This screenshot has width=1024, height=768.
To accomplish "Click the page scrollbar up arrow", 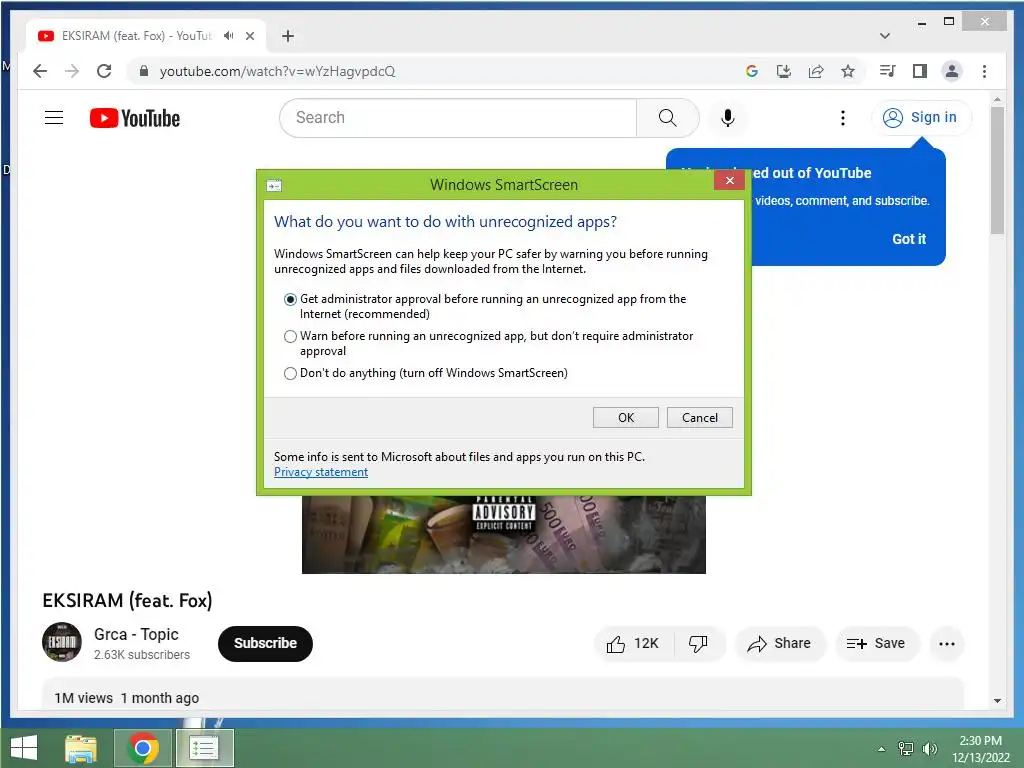I will tap(997, 100).
